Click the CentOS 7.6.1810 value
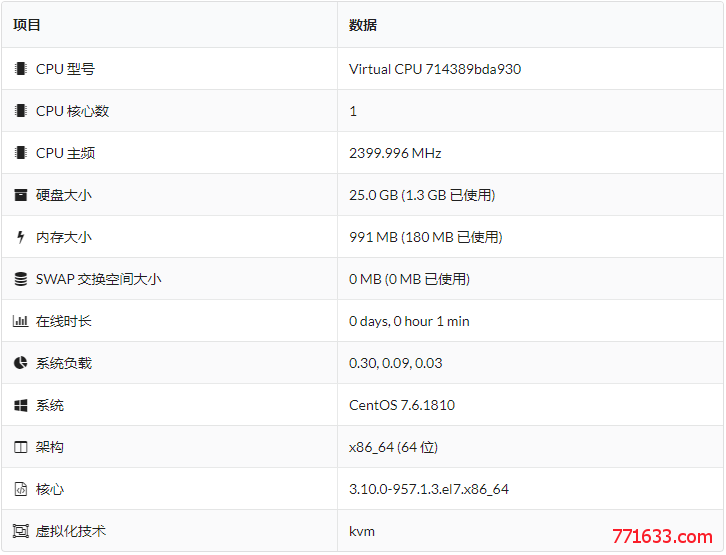 click(402, 405)
